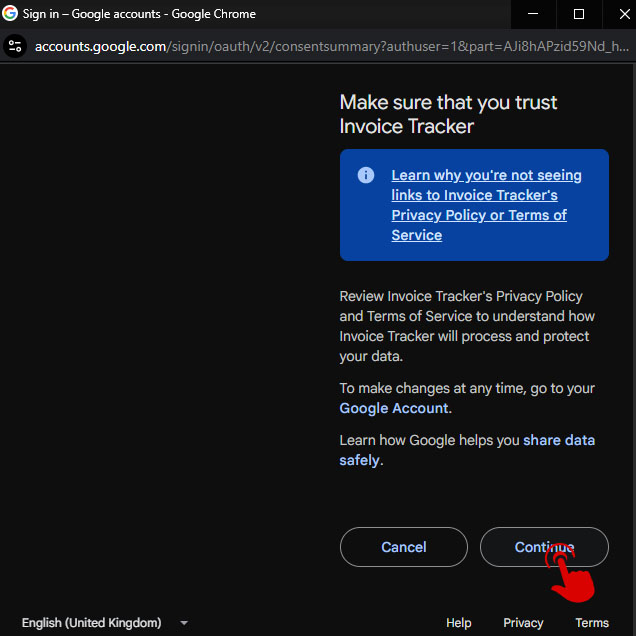Follow the Google Account link
The height and width of the screenshot is (636, 636).
(x=394, y=408)
